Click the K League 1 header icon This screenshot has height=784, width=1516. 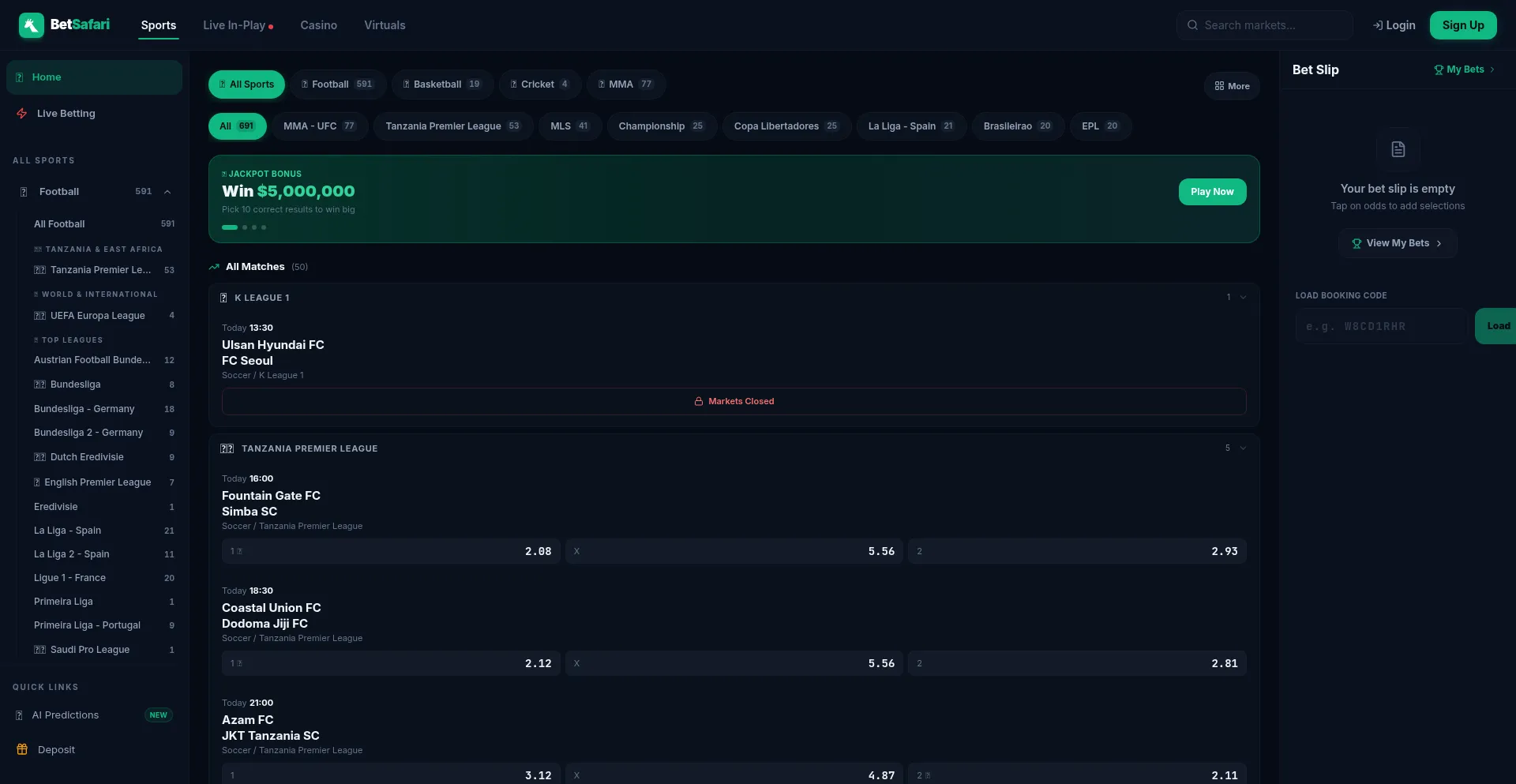click(223, 298)
